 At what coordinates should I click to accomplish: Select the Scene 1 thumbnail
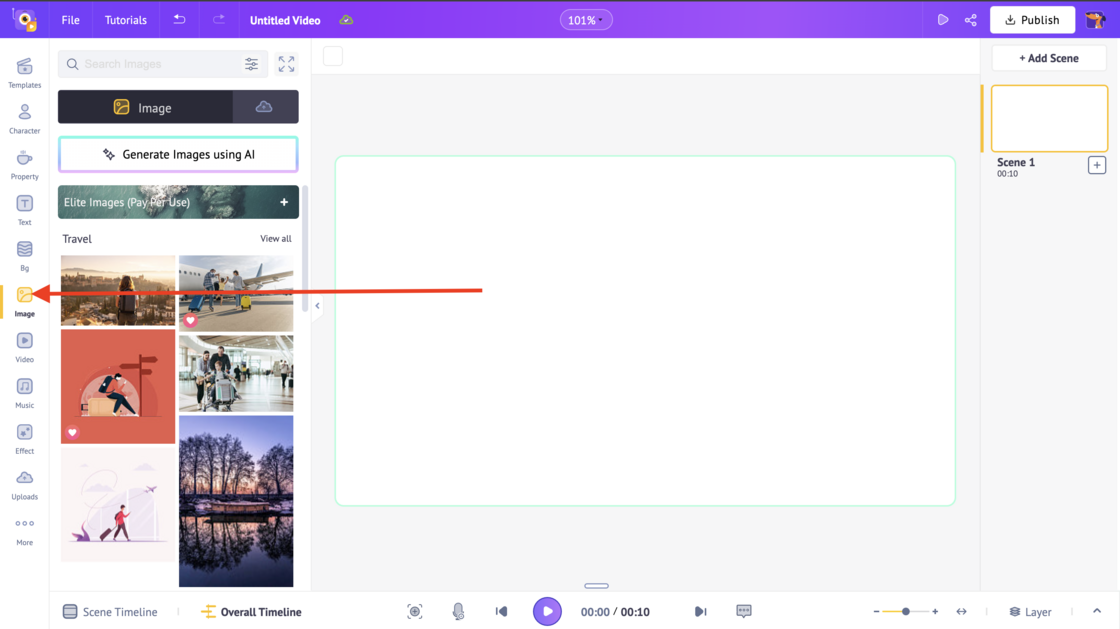click(1049, 118)
